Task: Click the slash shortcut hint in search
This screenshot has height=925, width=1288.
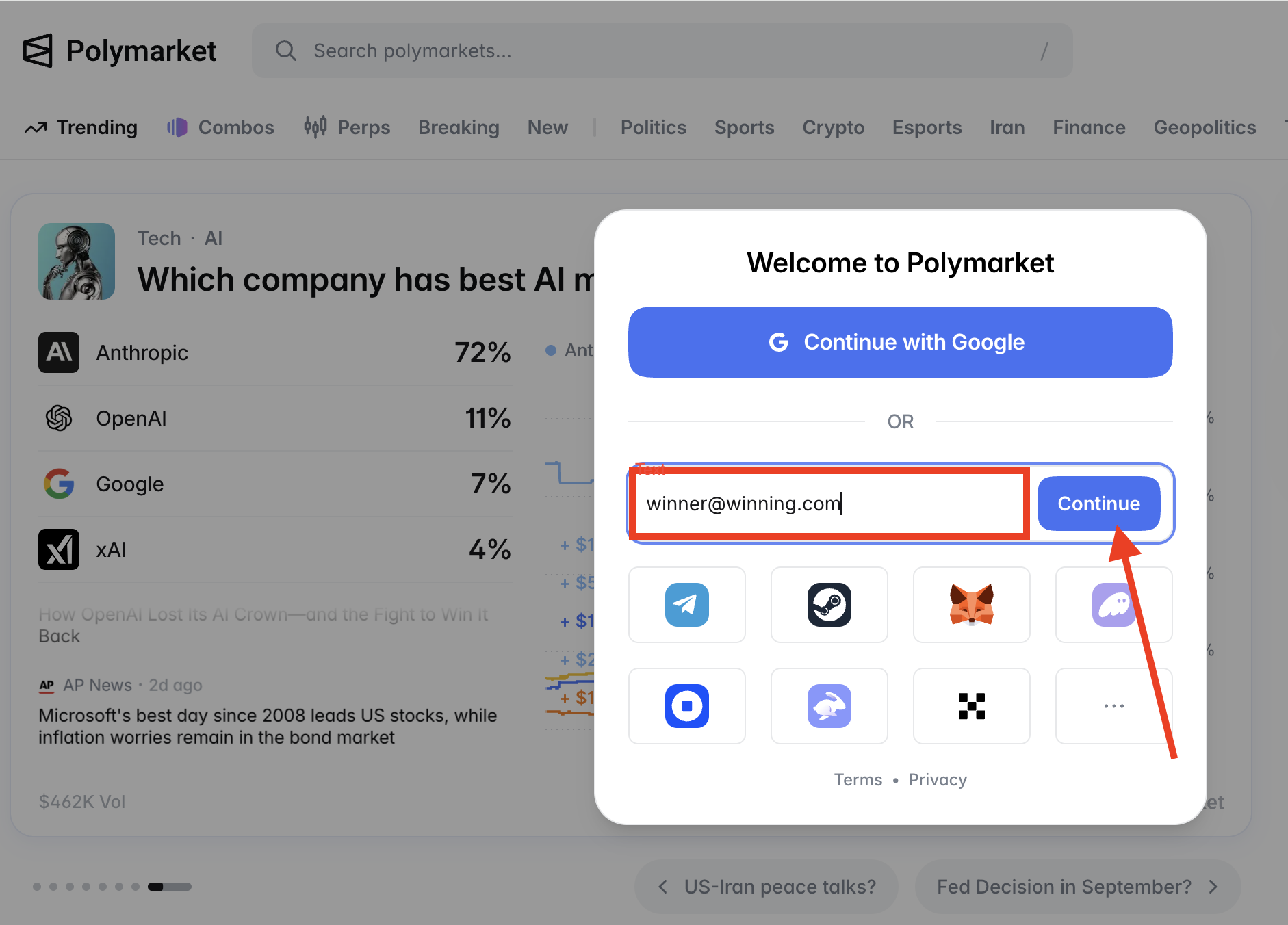Action: click(1044, 51)
